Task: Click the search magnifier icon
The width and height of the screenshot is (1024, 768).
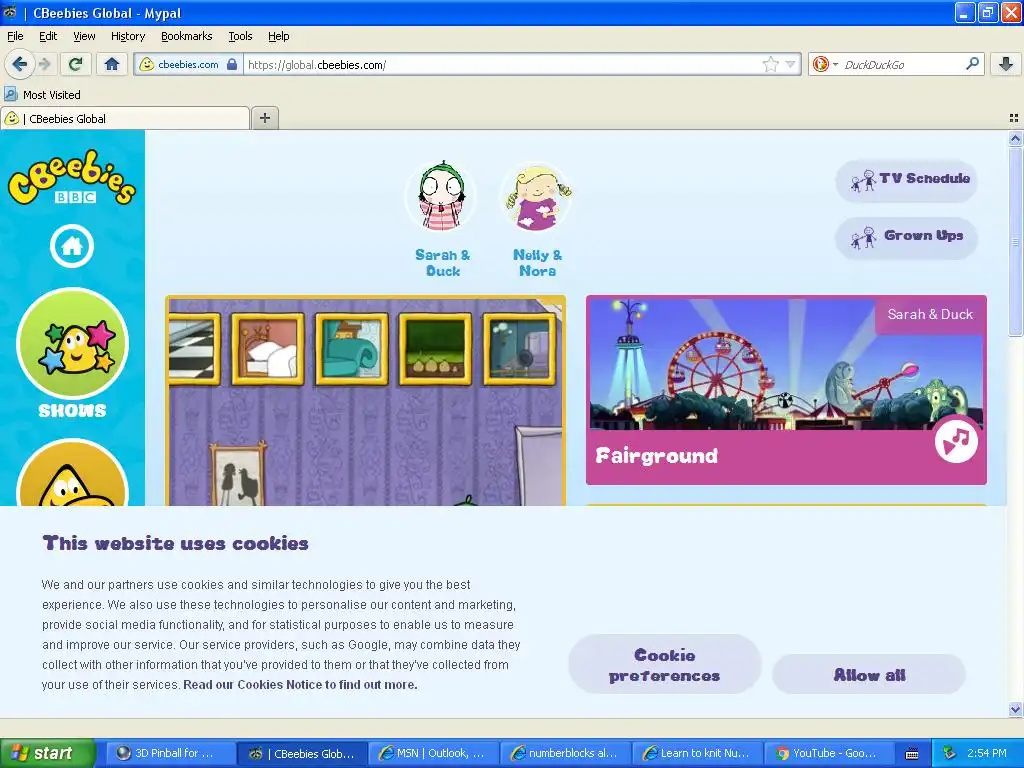Action: (972, 64)
